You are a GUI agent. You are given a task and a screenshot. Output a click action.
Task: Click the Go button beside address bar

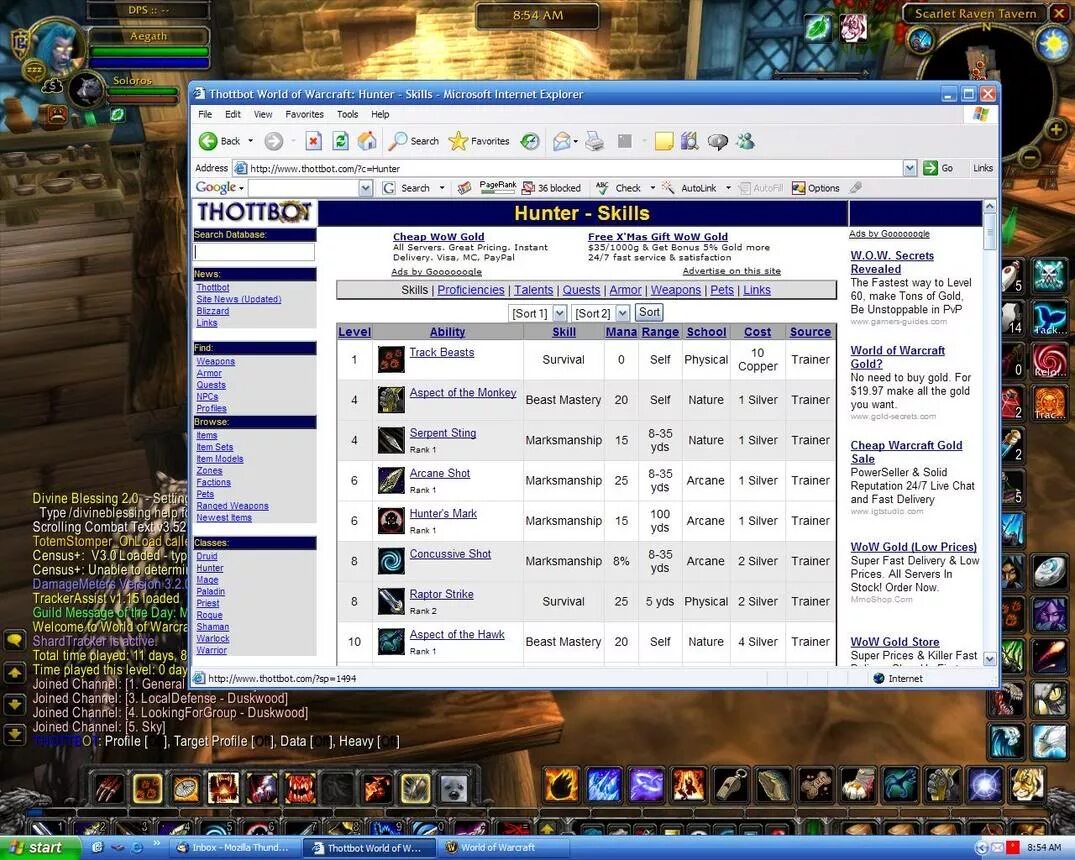click(938, 168)
